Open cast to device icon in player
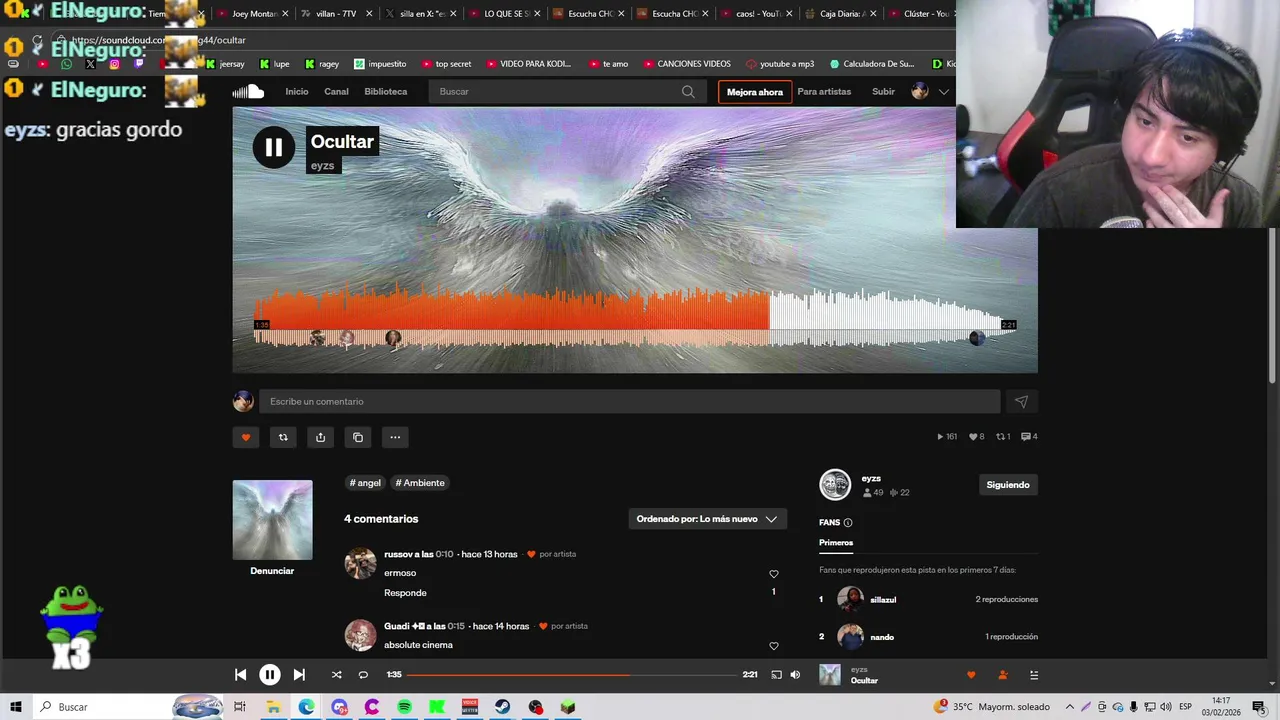The width and height of the screenshot is (1280, 720). (x=776, y=675)
